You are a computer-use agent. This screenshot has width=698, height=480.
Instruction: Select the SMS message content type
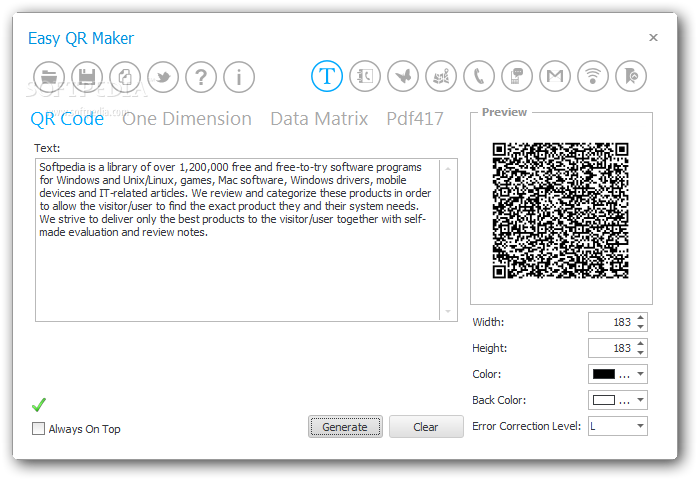517,76
